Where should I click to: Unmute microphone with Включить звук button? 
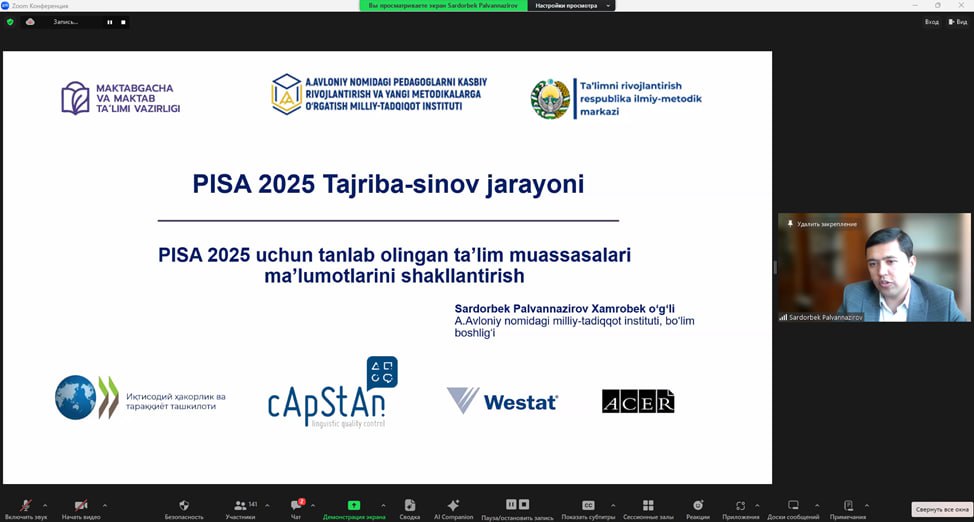(26, 507)
